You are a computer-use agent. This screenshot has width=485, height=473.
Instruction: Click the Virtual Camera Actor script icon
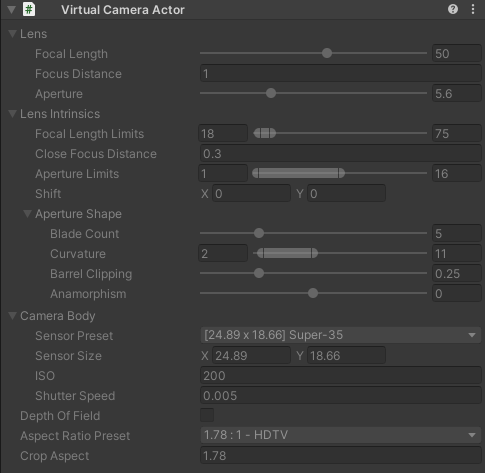29,9
